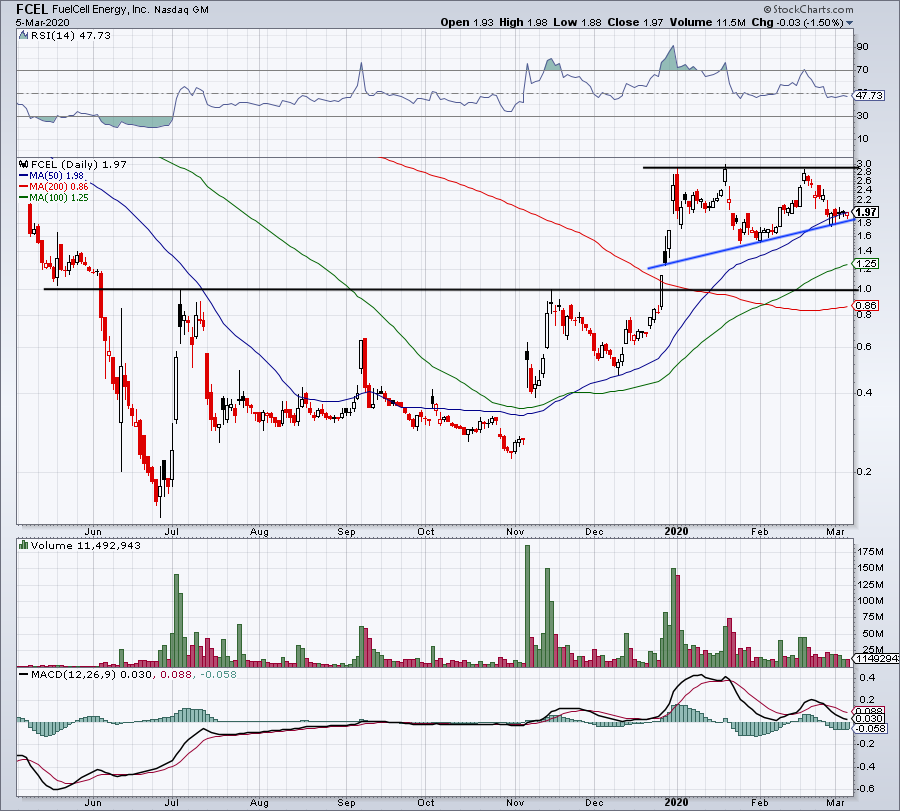Click the 2020 label on the bottom MACD axis
The height and width of the screenshot is (811, 900).
point(676,802)
